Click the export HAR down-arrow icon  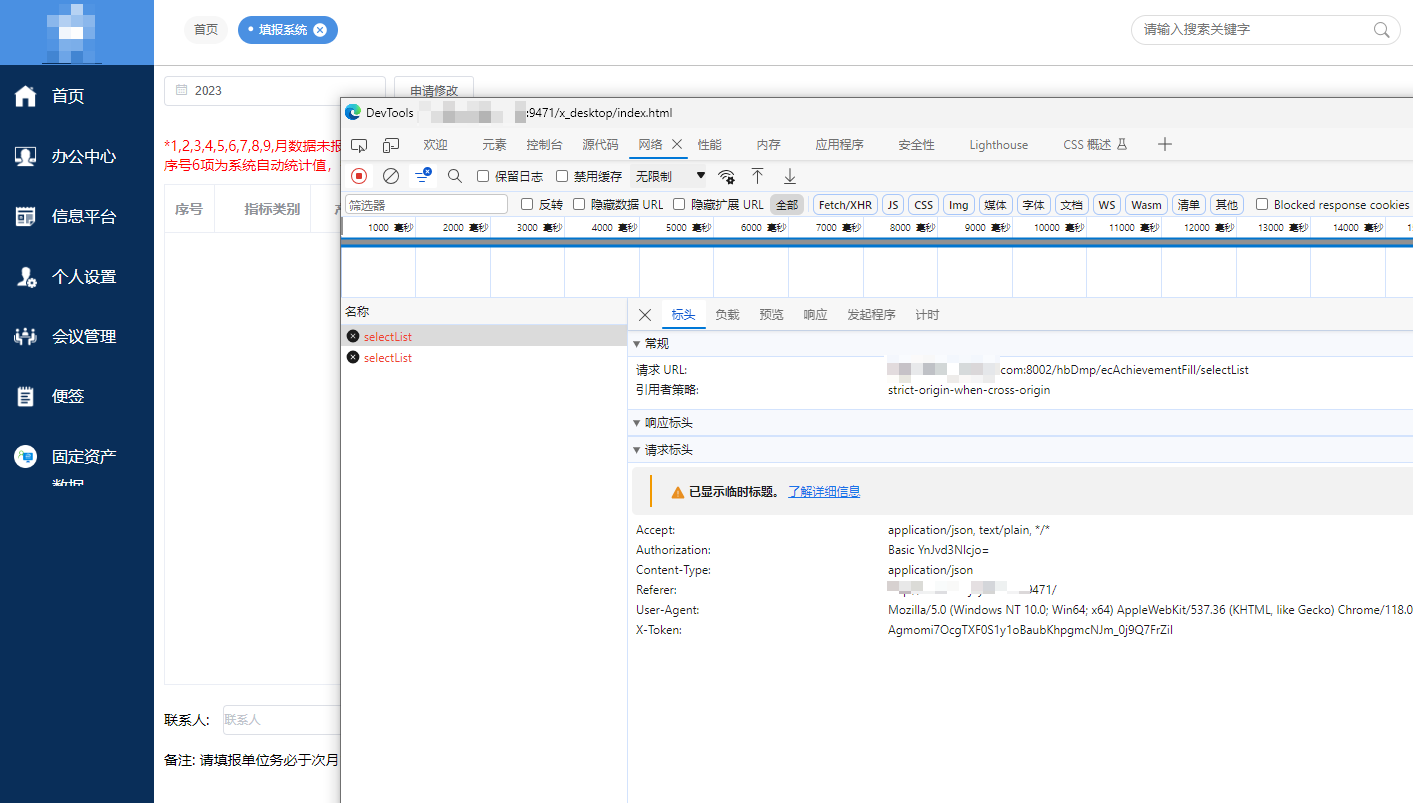[x=790, y=176]
